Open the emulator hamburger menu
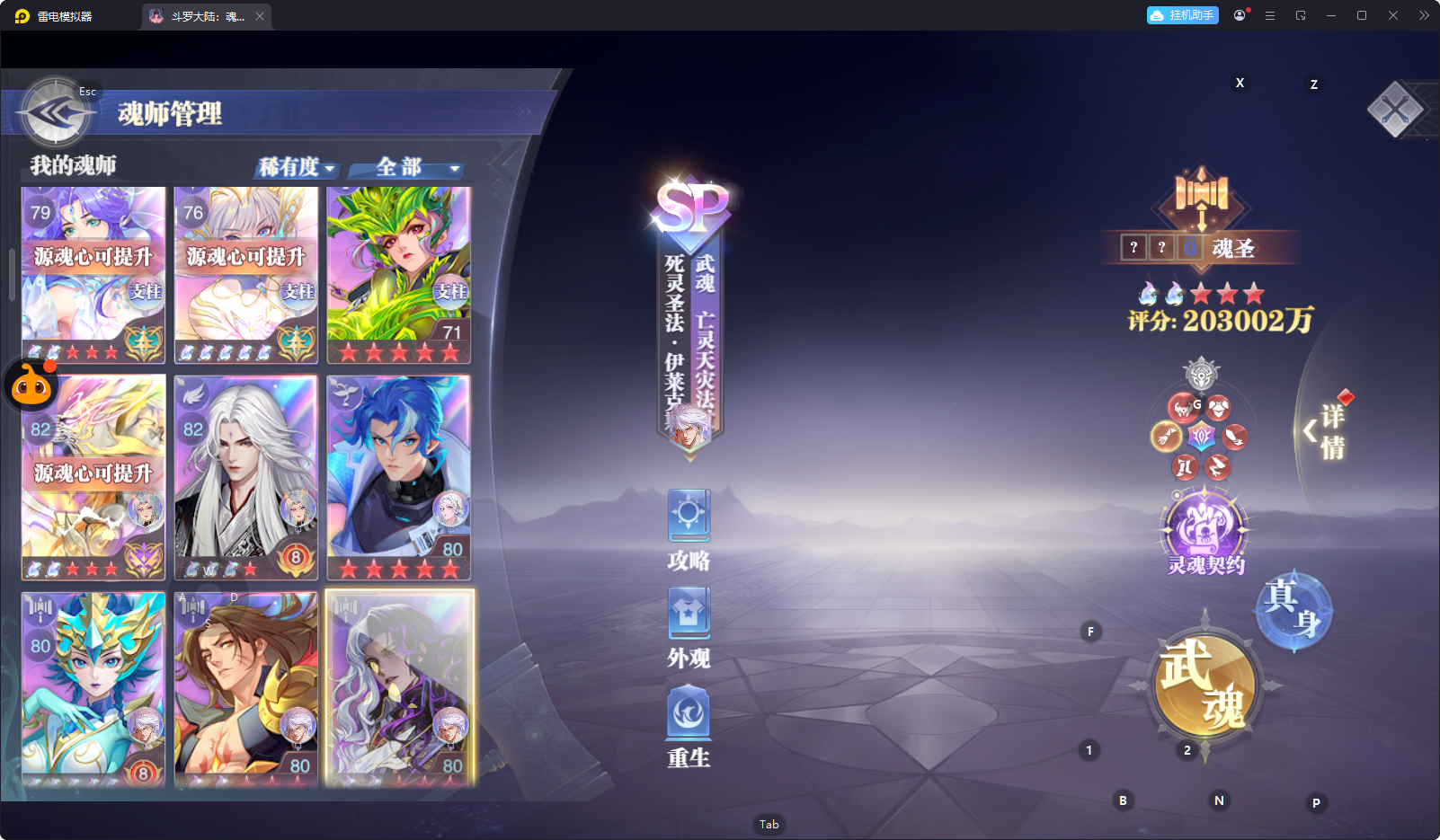The width and height of the screenshot is (1440, 840). (1270, 15)
